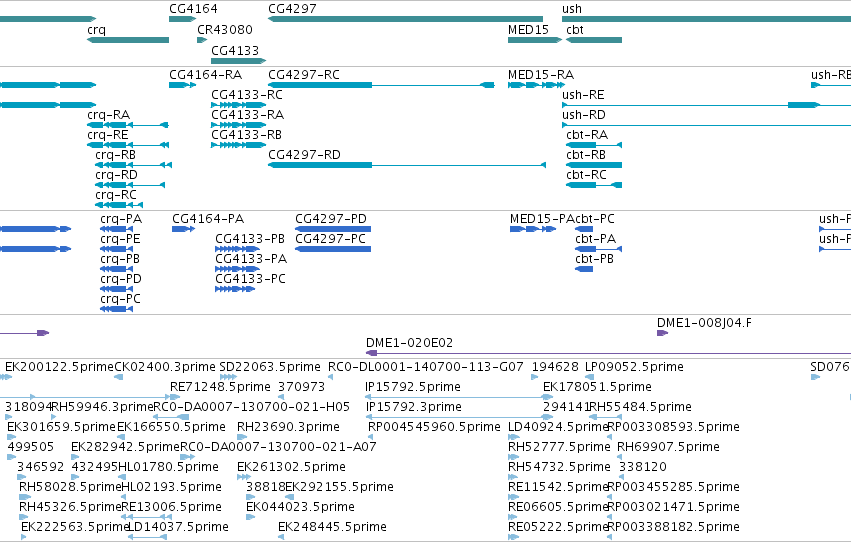Click EST RE71248.5prime

[220, 387]
